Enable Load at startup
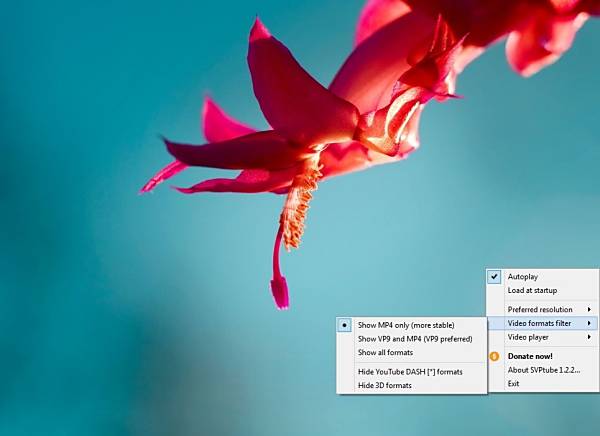This screenshot has width=600, height=436. pos(542,291)
